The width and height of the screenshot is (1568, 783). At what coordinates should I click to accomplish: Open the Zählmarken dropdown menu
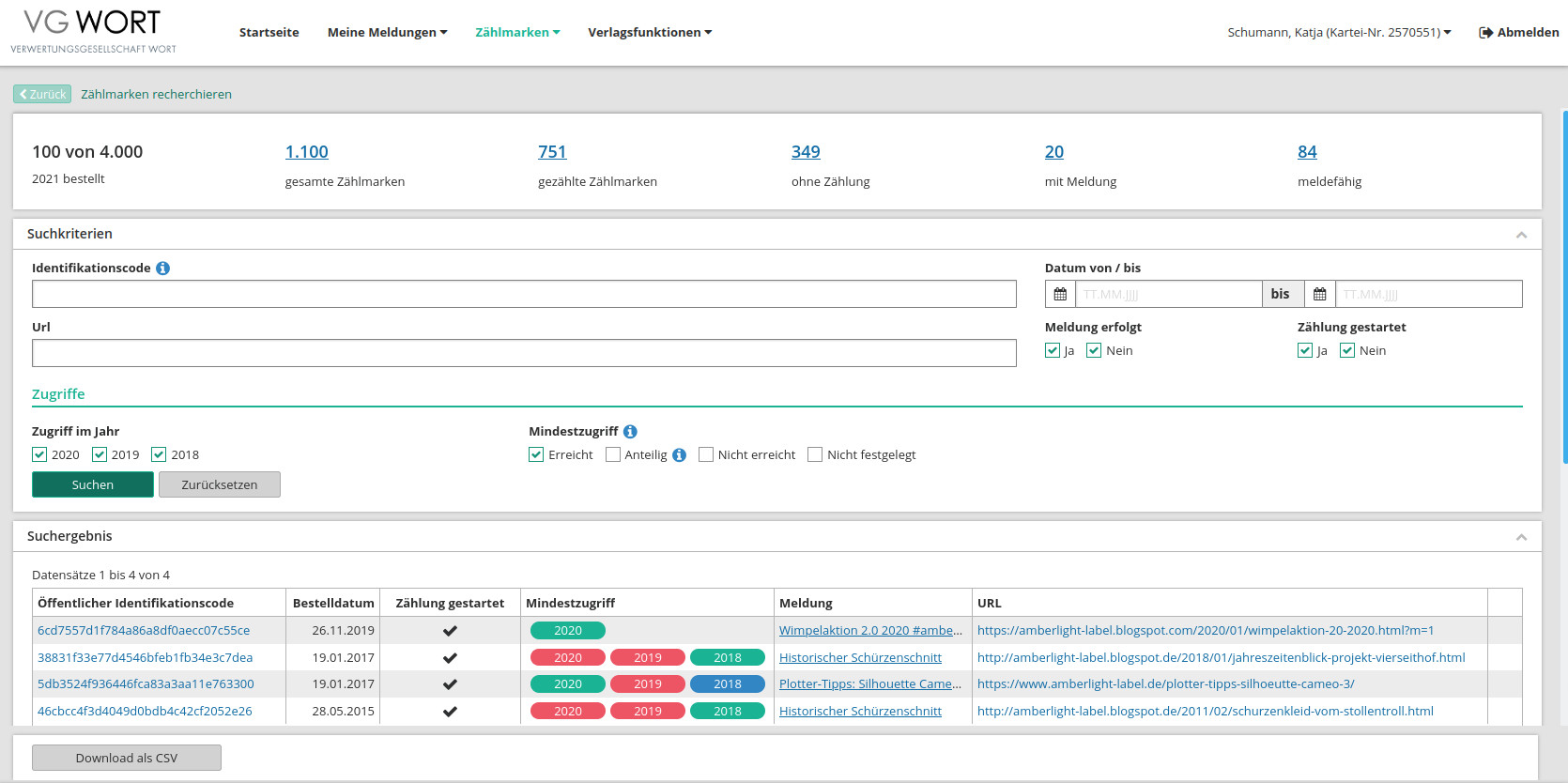pyautogui.click(x=517, y=33)
